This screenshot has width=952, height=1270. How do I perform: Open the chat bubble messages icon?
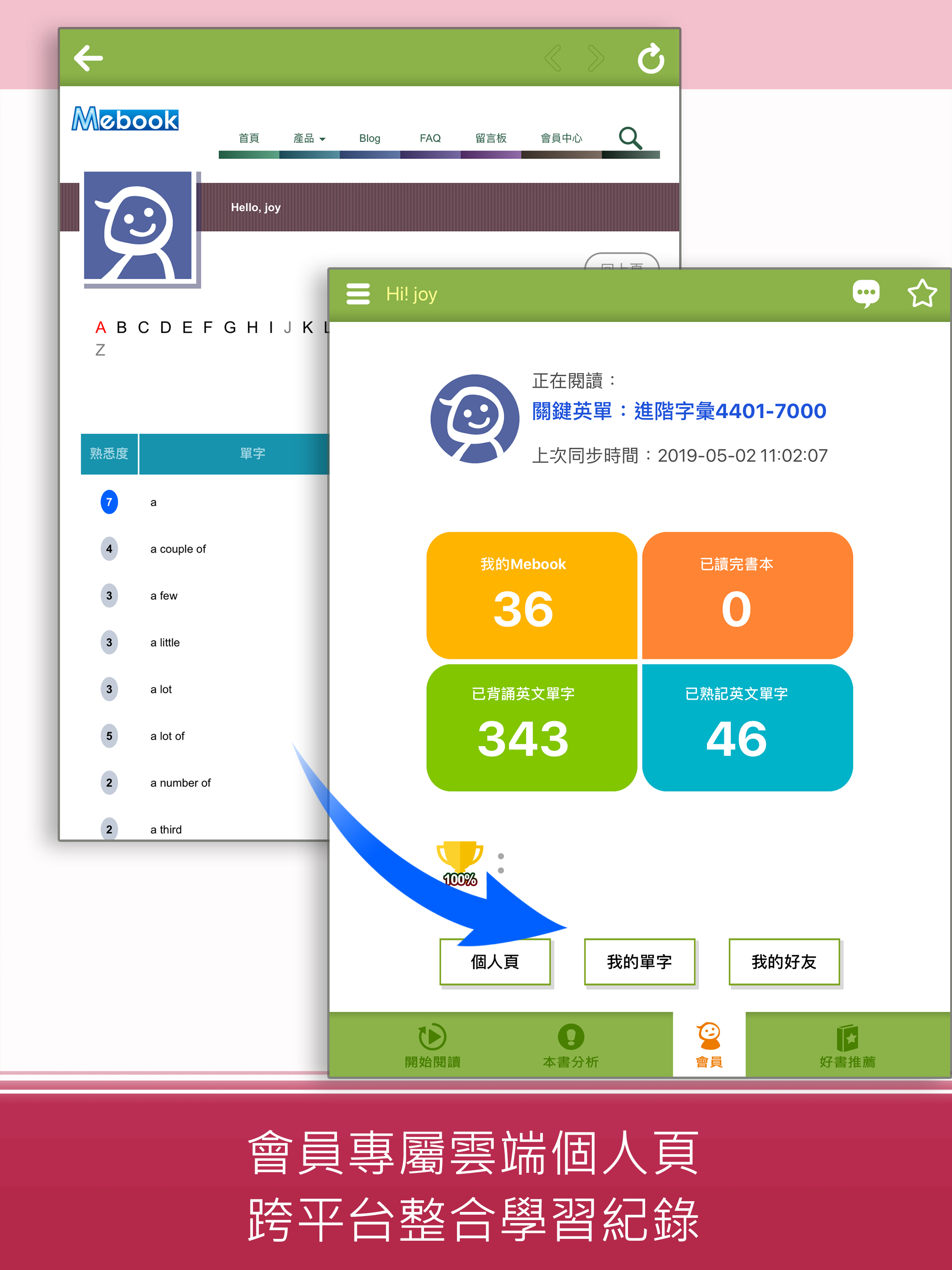click(866, 293)
